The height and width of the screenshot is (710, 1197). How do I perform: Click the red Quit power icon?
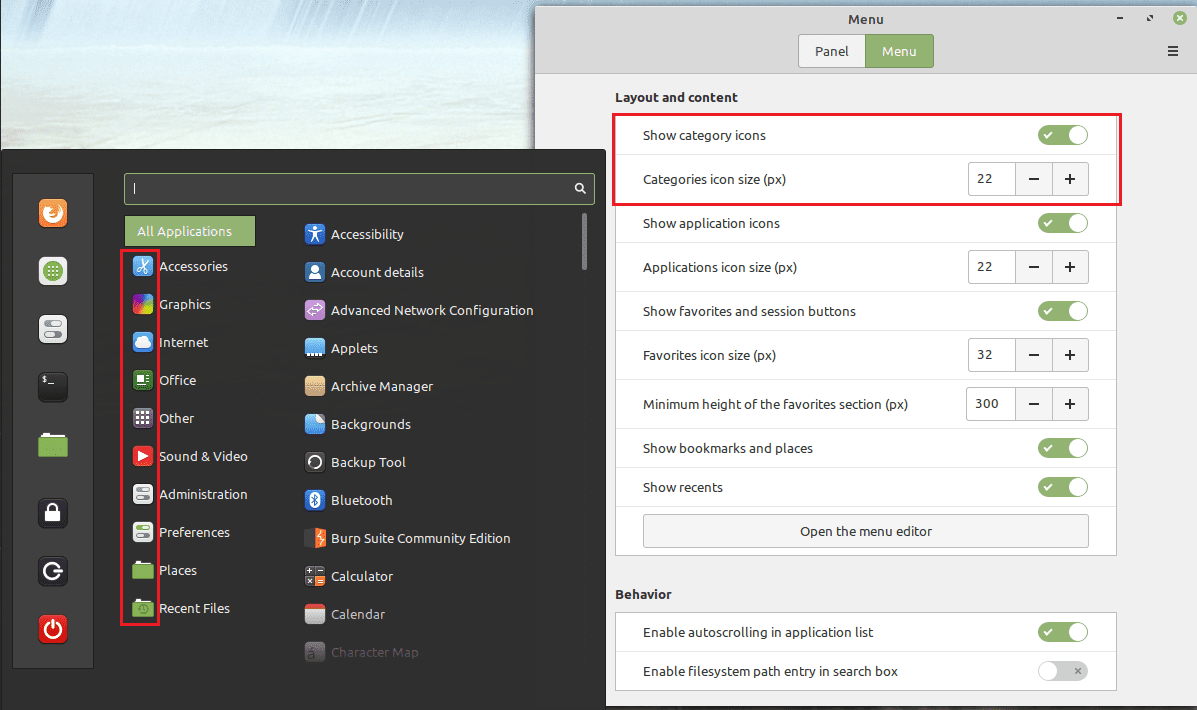(x=53, y=629)
